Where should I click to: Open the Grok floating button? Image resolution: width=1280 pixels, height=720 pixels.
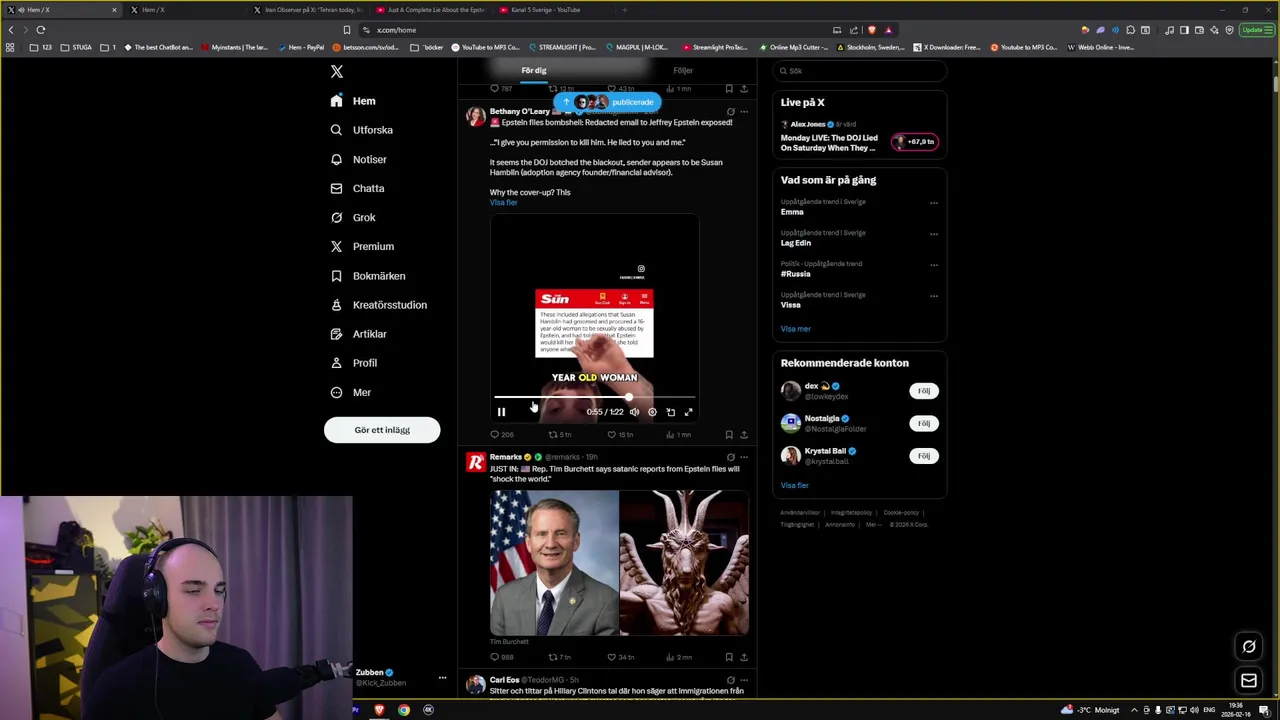point(1249,647)
